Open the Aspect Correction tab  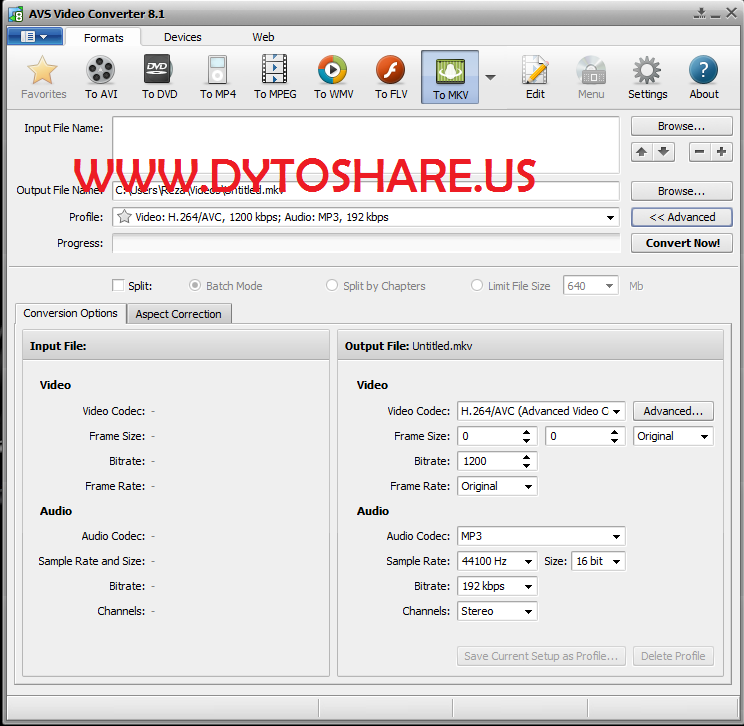pyautogui.click(x=178, y=314)
